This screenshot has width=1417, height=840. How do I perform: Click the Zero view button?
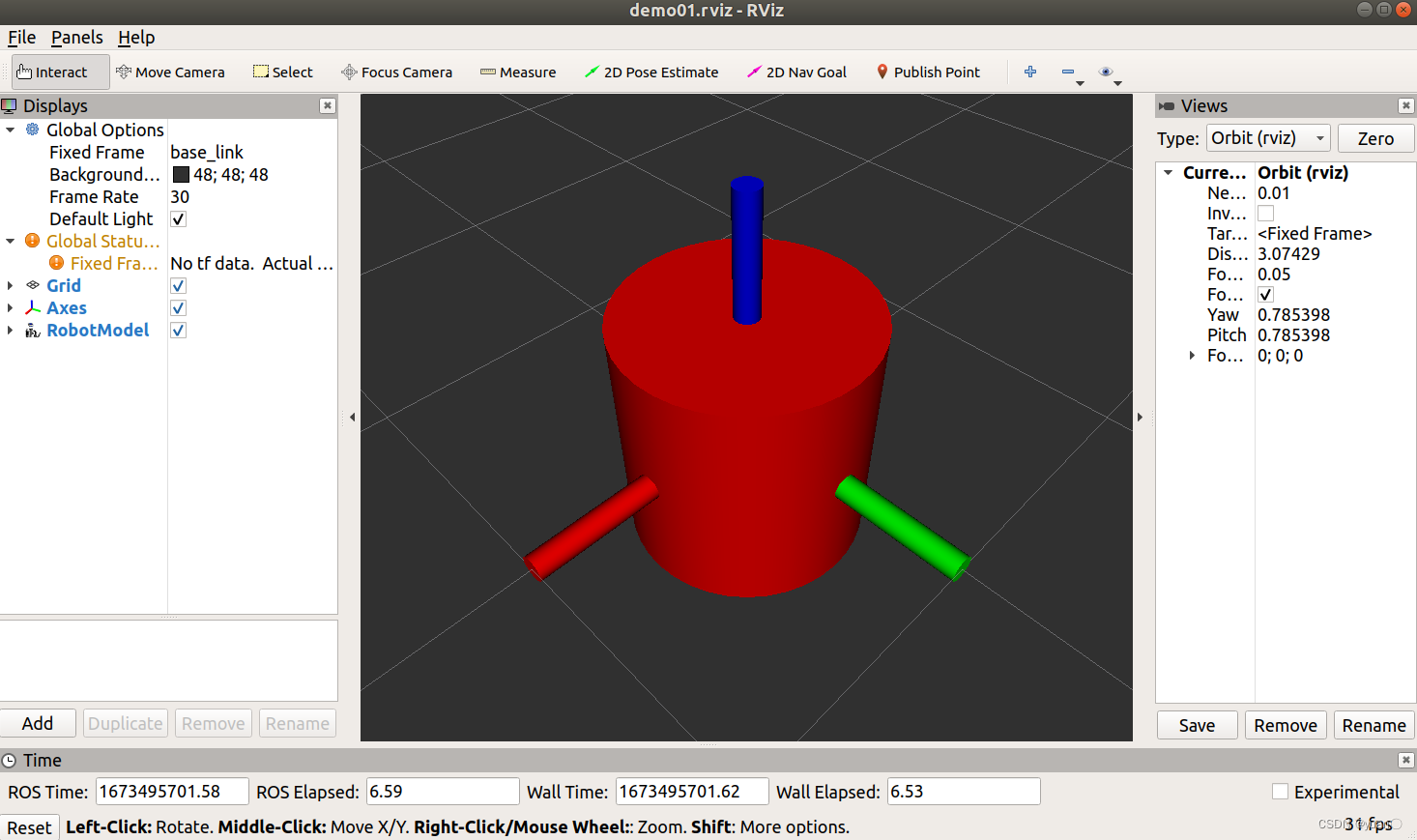1375,138
